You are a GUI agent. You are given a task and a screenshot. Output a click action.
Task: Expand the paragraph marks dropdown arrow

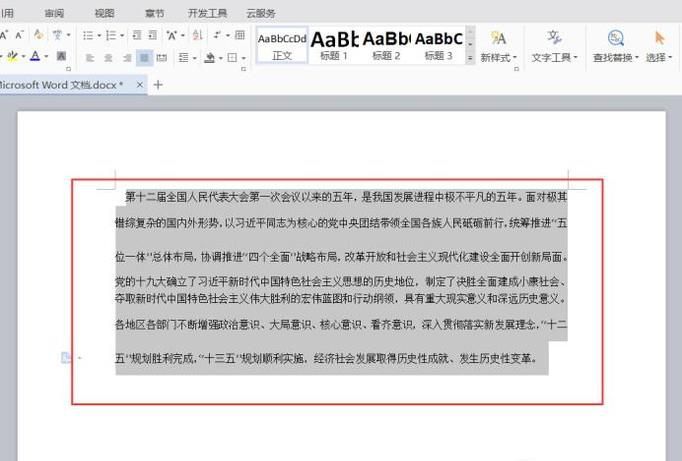click(228, 36)
